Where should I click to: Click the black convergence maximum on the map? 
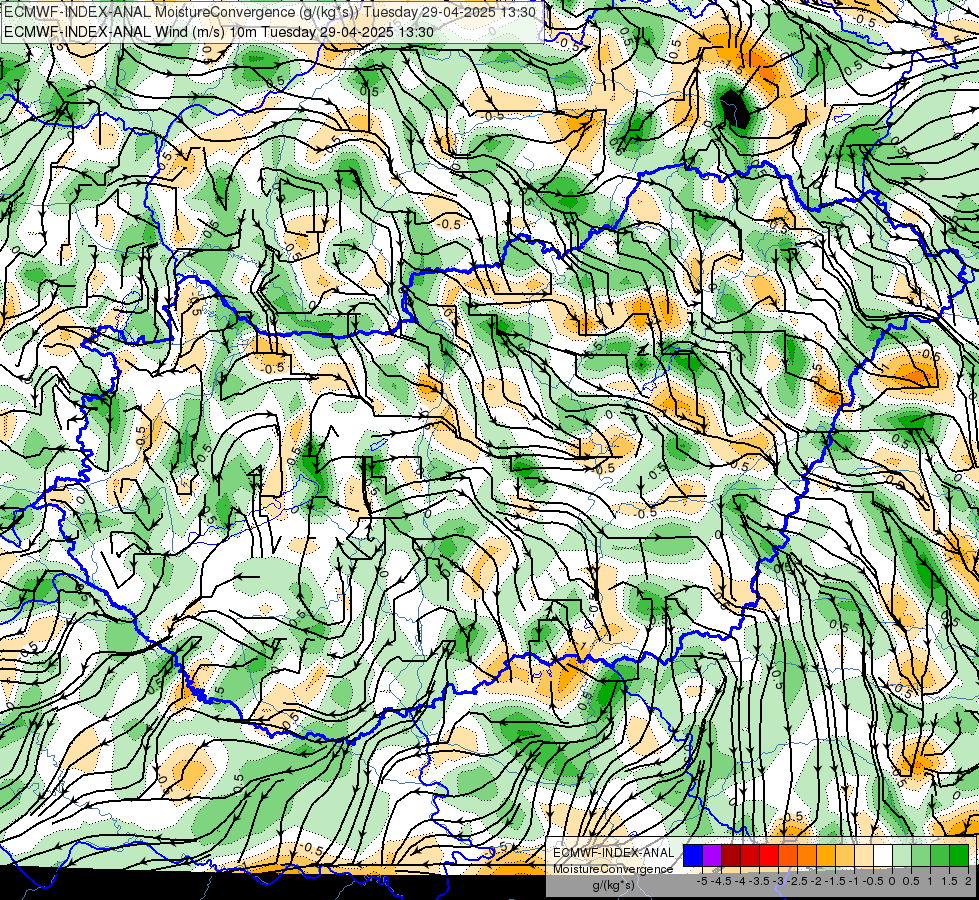coord(734,109)
